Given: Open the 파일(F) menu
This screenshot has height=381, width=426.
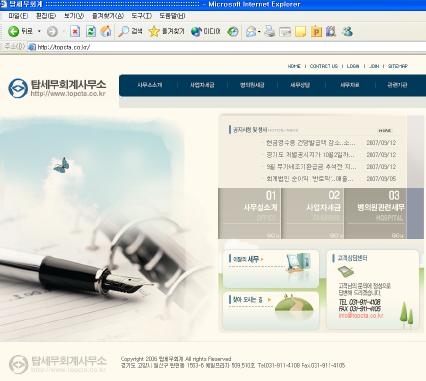Looking at the screenshot, I should click(18, 16).
